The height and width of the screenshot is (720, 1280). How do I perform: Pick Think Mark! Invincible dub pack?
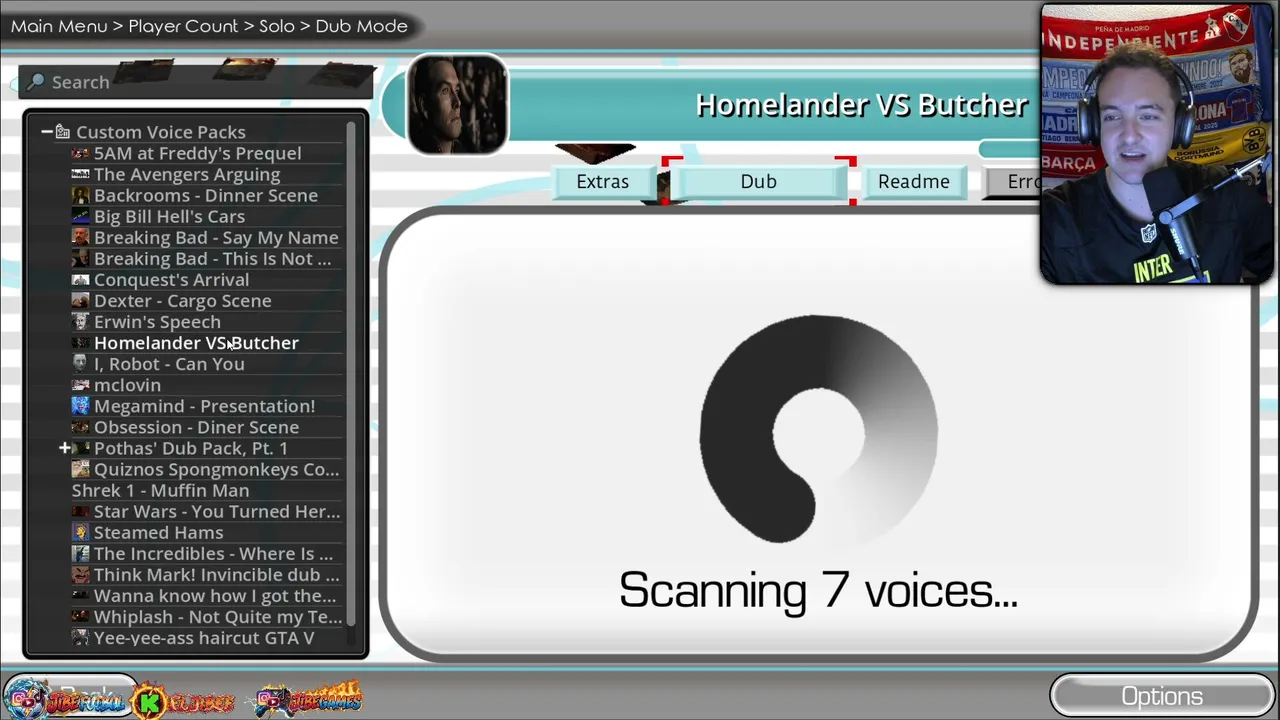click(207, 574)
